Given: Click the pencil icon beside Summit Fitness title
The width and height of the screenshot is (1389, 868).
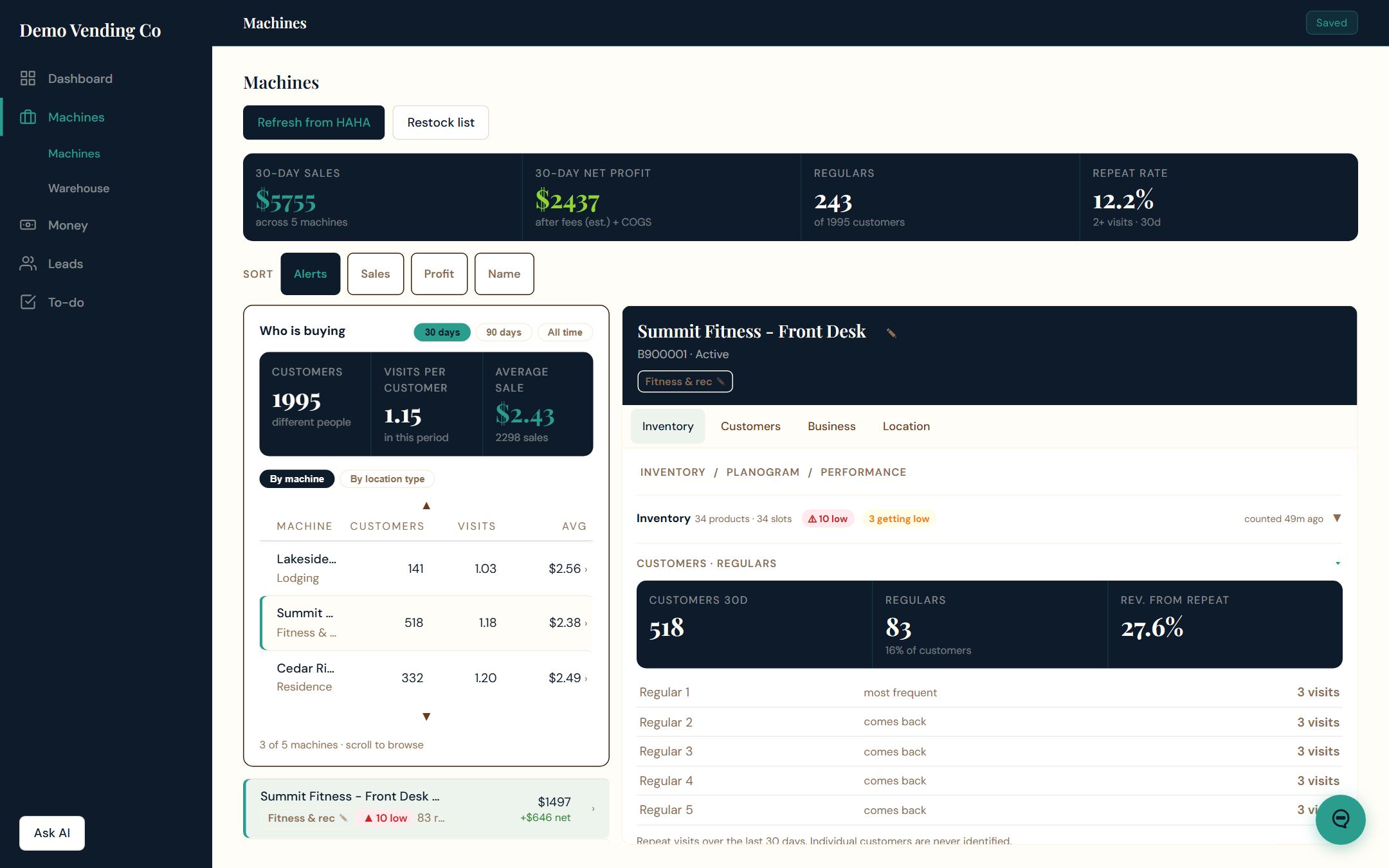Looking at the screenshot, I should pyautogui.click(x=891, y=332).
